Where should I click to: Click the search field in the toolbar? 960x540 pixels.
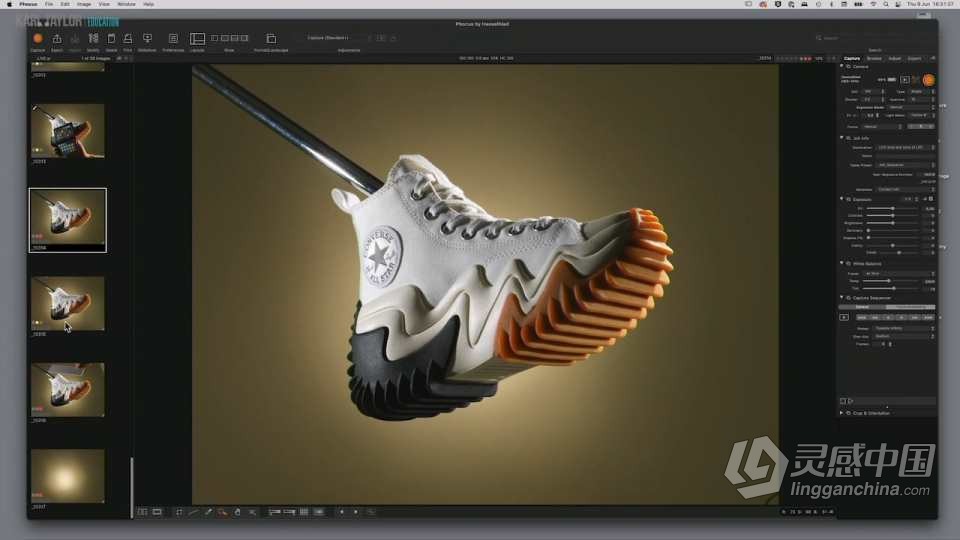[874, 38]
